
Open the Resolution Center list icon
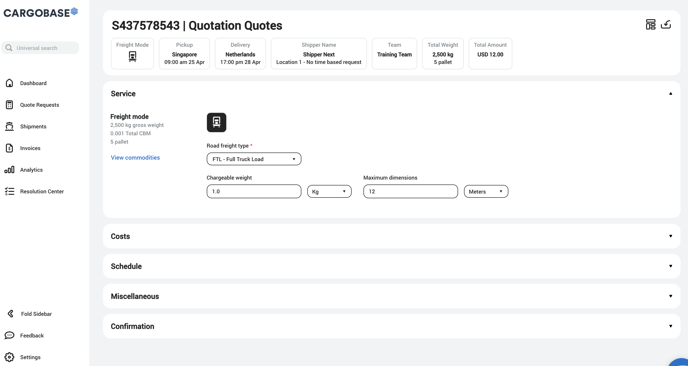9,191
